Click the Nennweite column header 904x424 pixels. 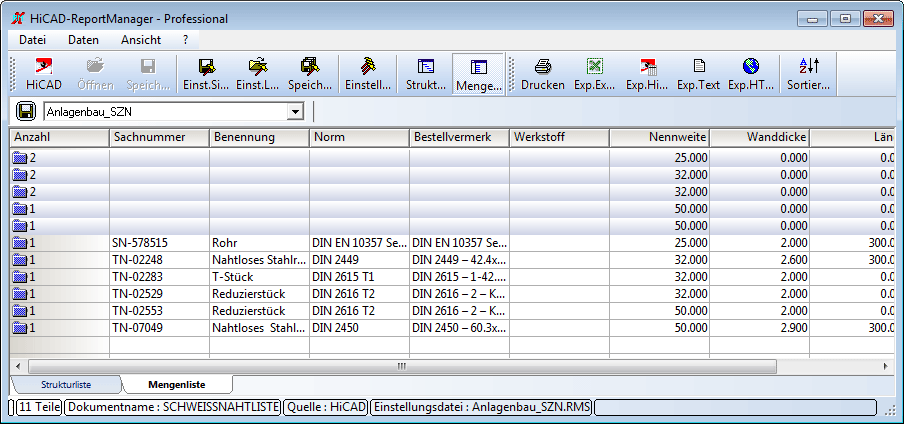click(x=660, y=138)
